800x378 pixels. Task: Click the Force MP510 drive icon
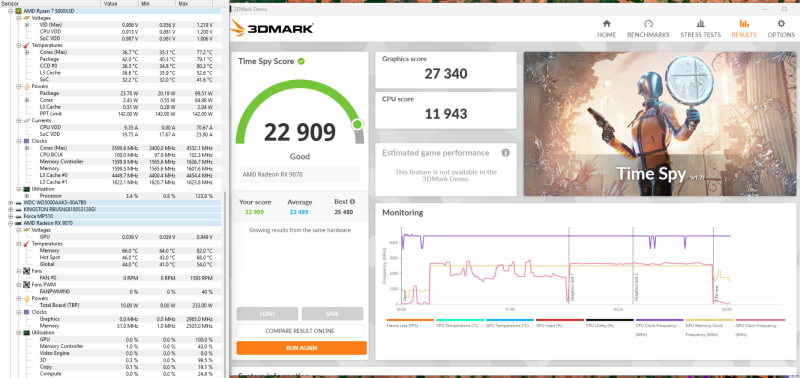click(x=18, y=216)
